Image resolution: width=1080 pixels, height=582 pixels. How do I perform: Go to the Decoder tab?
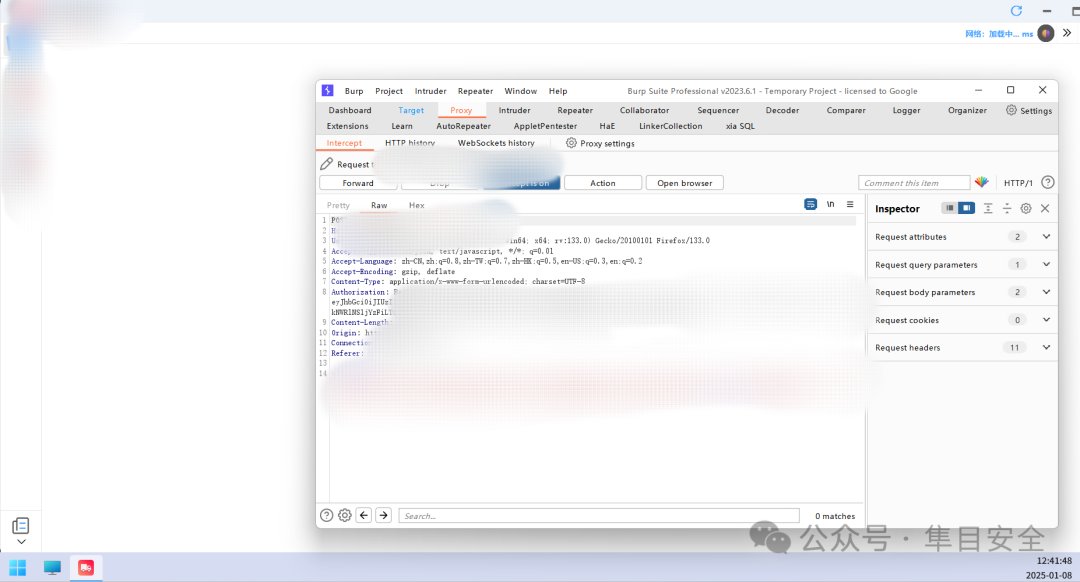click(782, 110)
